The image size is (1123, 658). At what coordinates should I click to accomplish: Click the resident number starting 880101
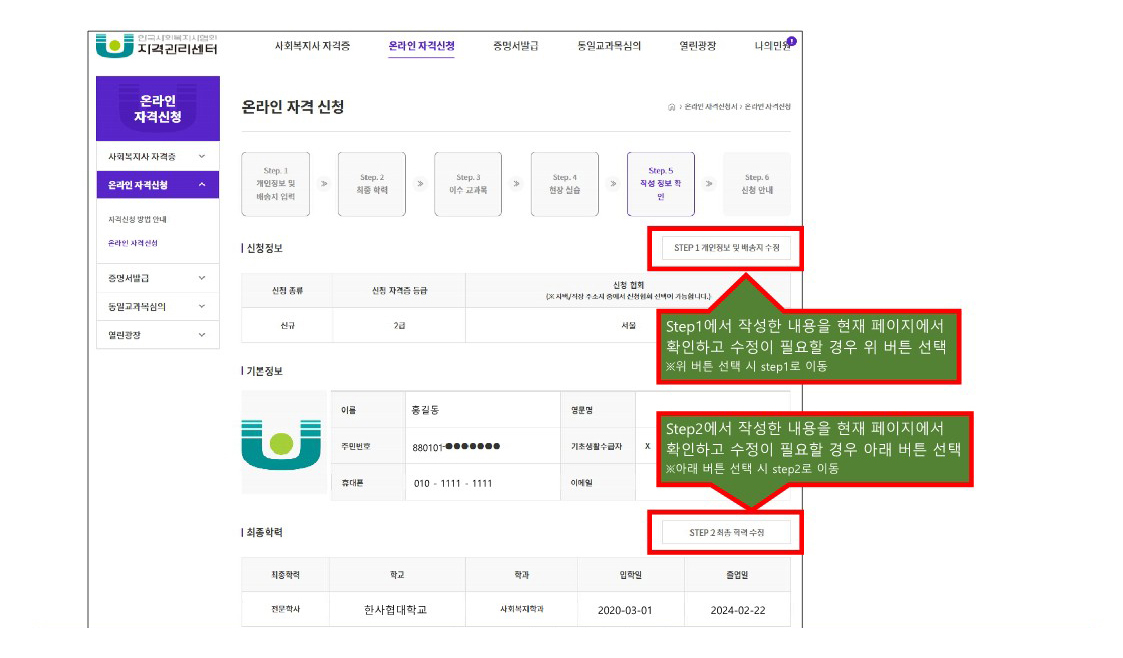coord(456,447)
